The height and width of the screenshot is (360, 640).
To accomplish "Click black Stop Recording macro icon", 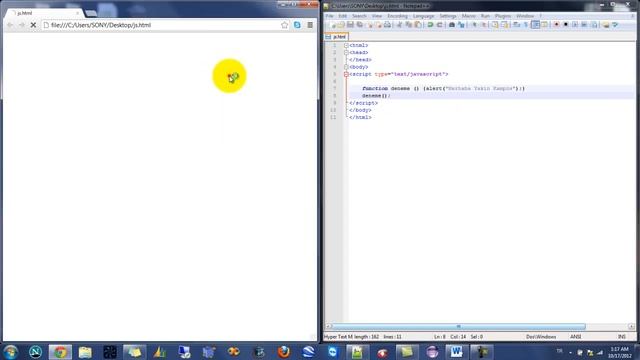I will tap(566, 25).
